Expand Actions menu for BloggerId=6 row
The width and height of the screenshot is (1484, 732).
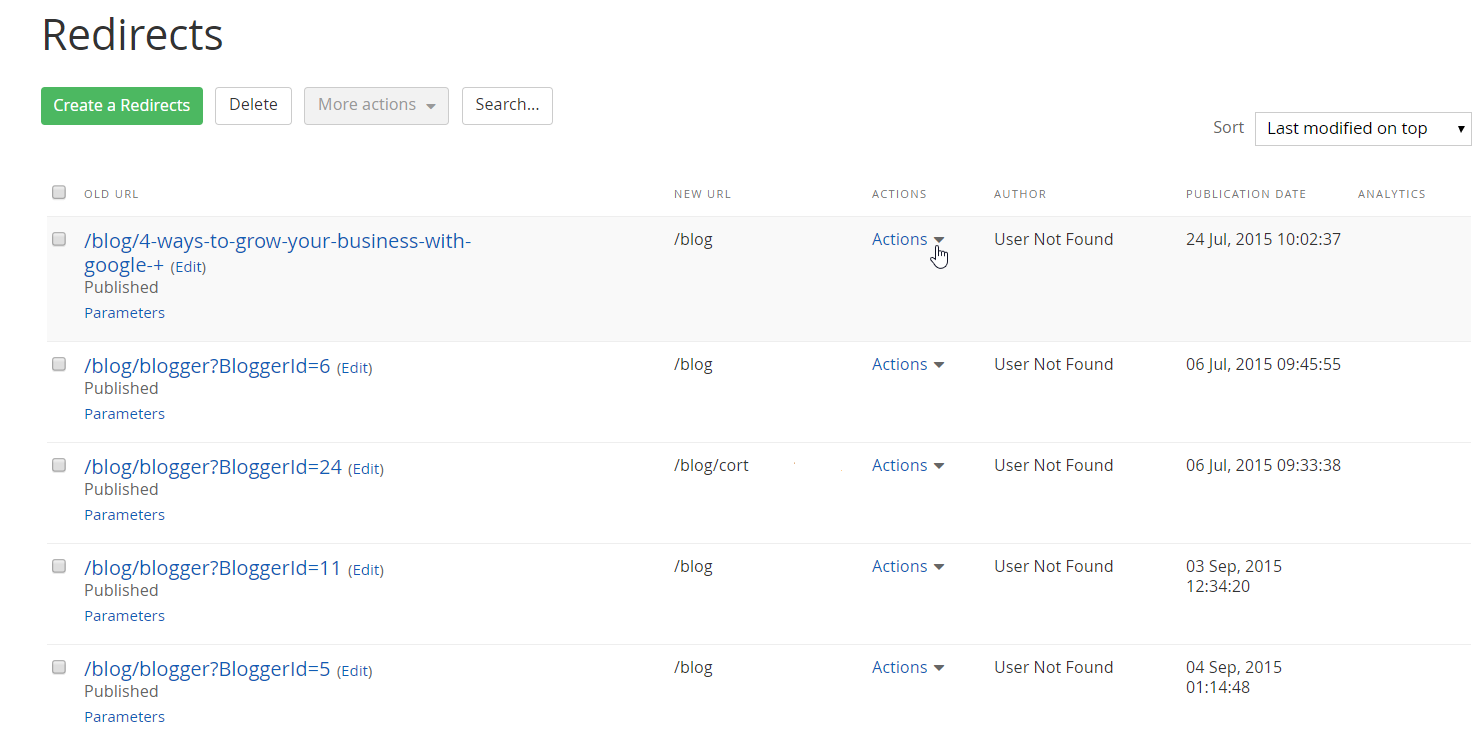(908, 364)
